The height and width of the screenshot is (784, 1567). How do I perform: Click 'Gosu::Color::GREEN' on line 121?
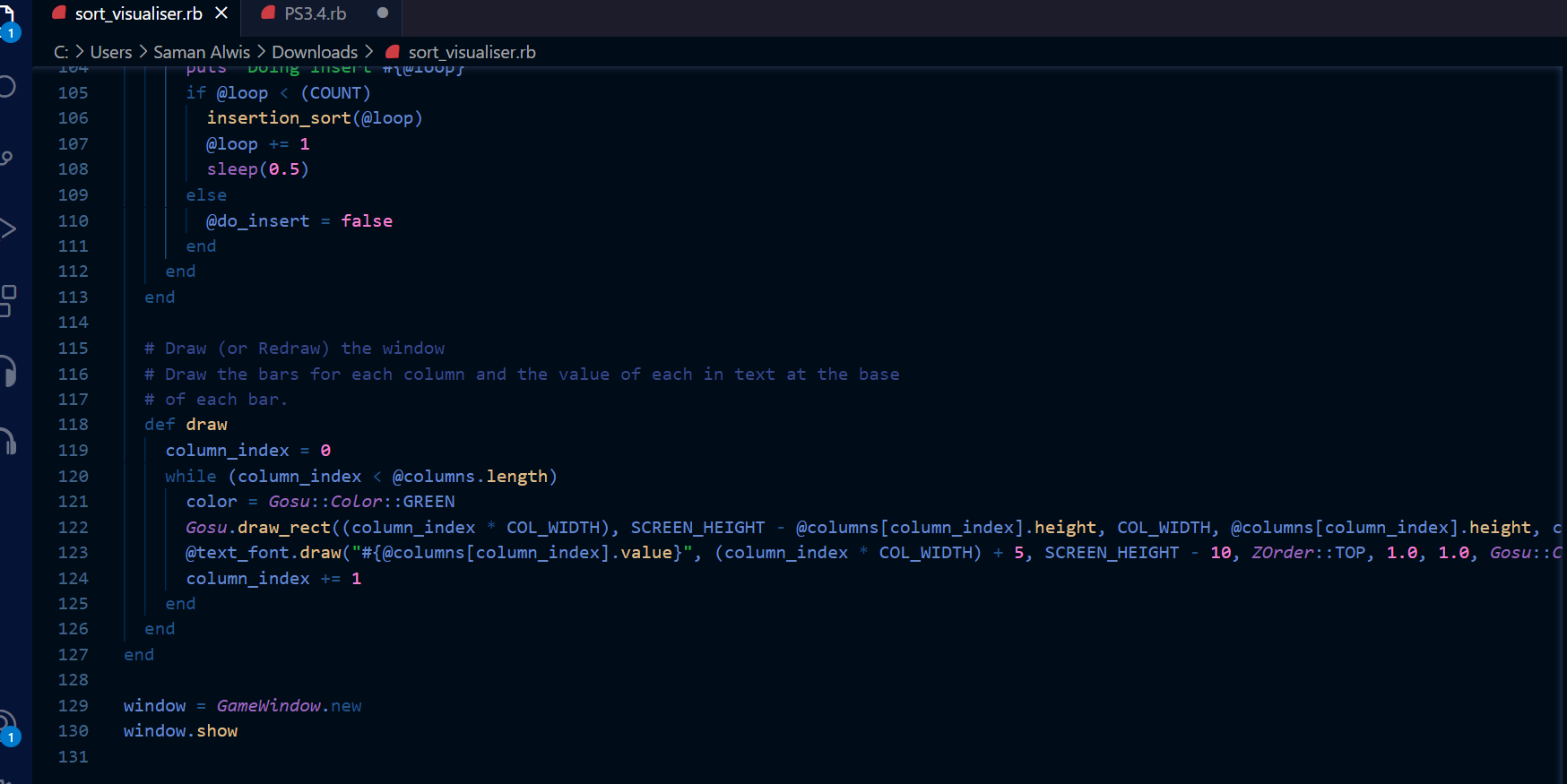point(361,502)
